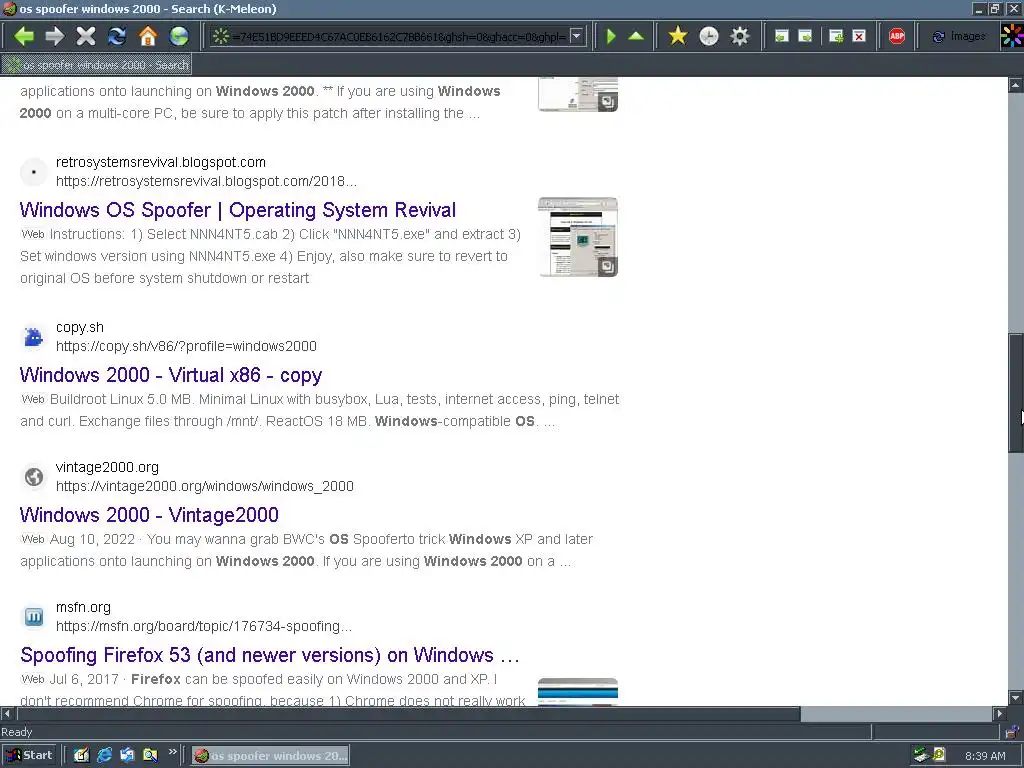Open the Windows Start menu
1024x768 pixels.
(x=29, y=755)
